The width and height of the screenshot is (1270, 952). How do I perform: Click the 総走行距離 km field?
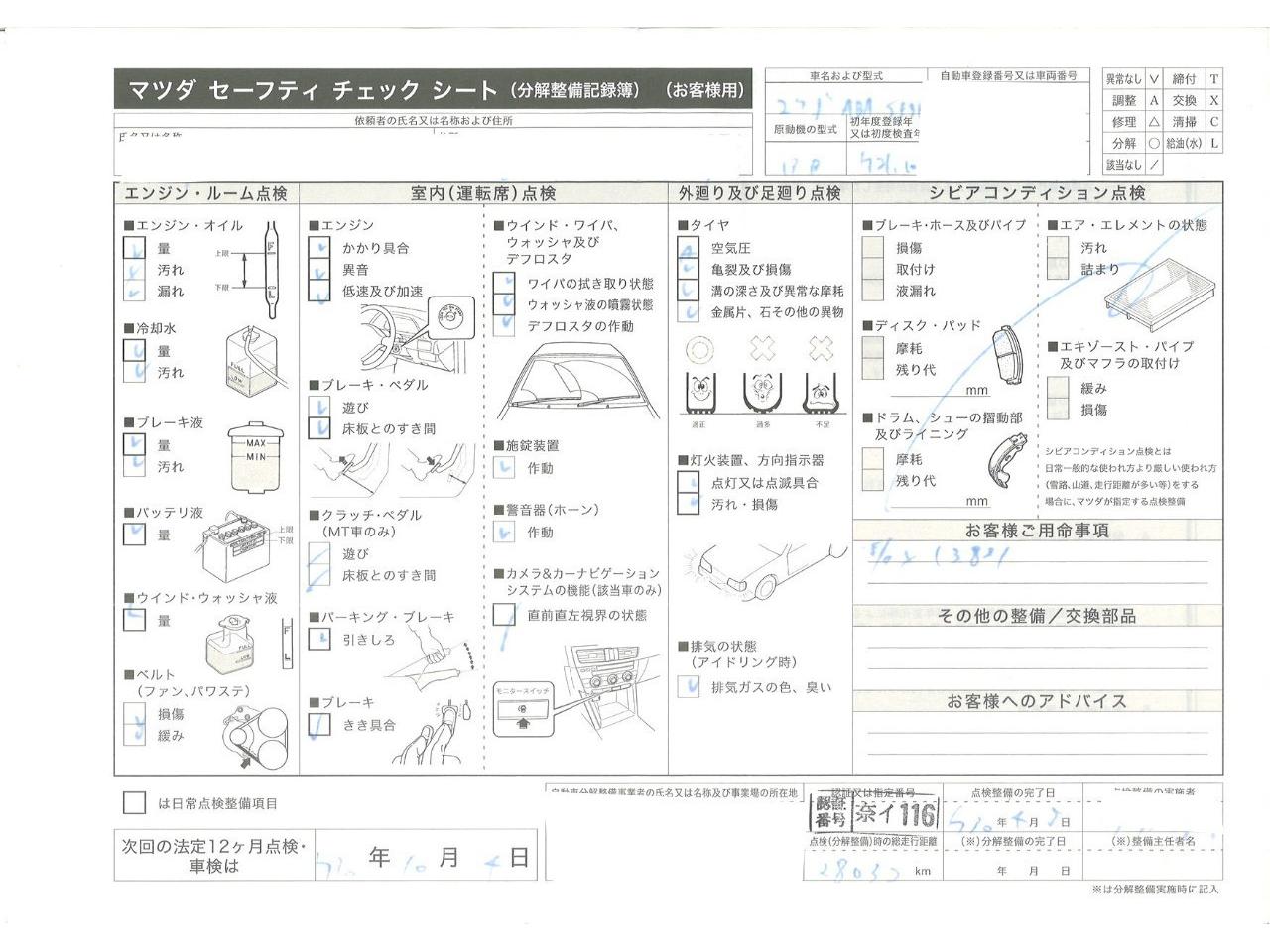pyautogui.click(x=872, y=871)
